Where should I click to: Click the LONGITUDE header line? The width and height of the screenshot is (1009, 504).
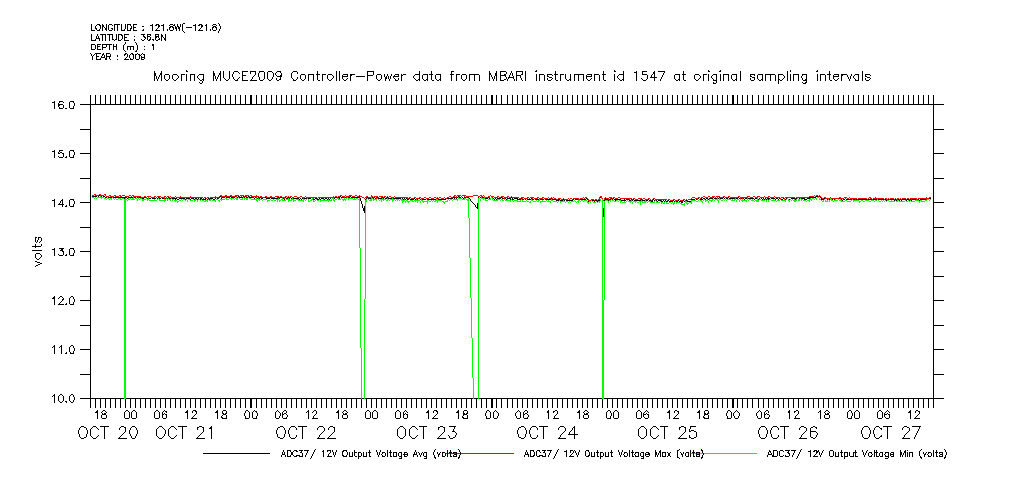point(155,27)
